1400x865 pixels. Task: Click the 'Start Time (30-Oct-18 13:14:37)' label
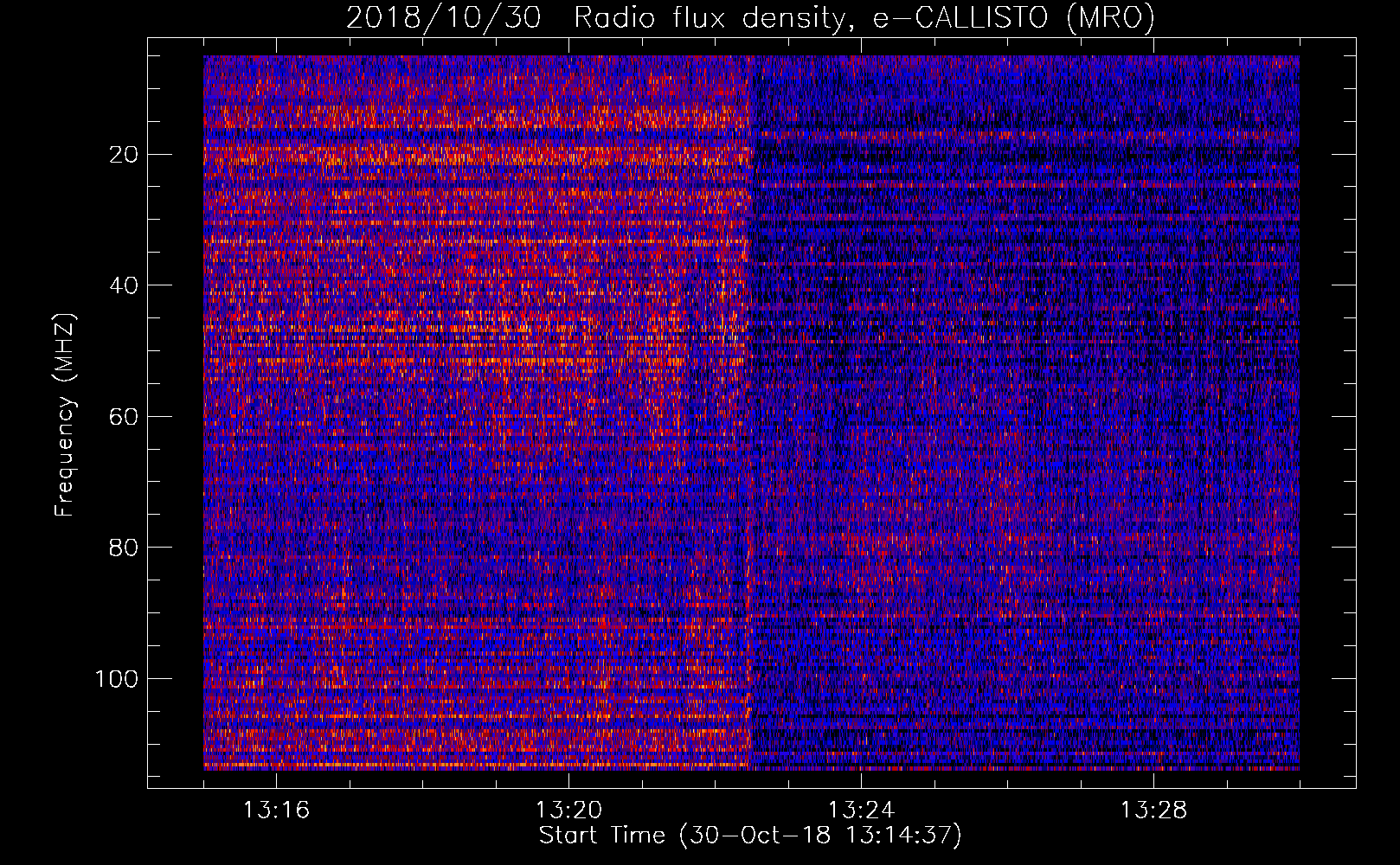point(750,836)
